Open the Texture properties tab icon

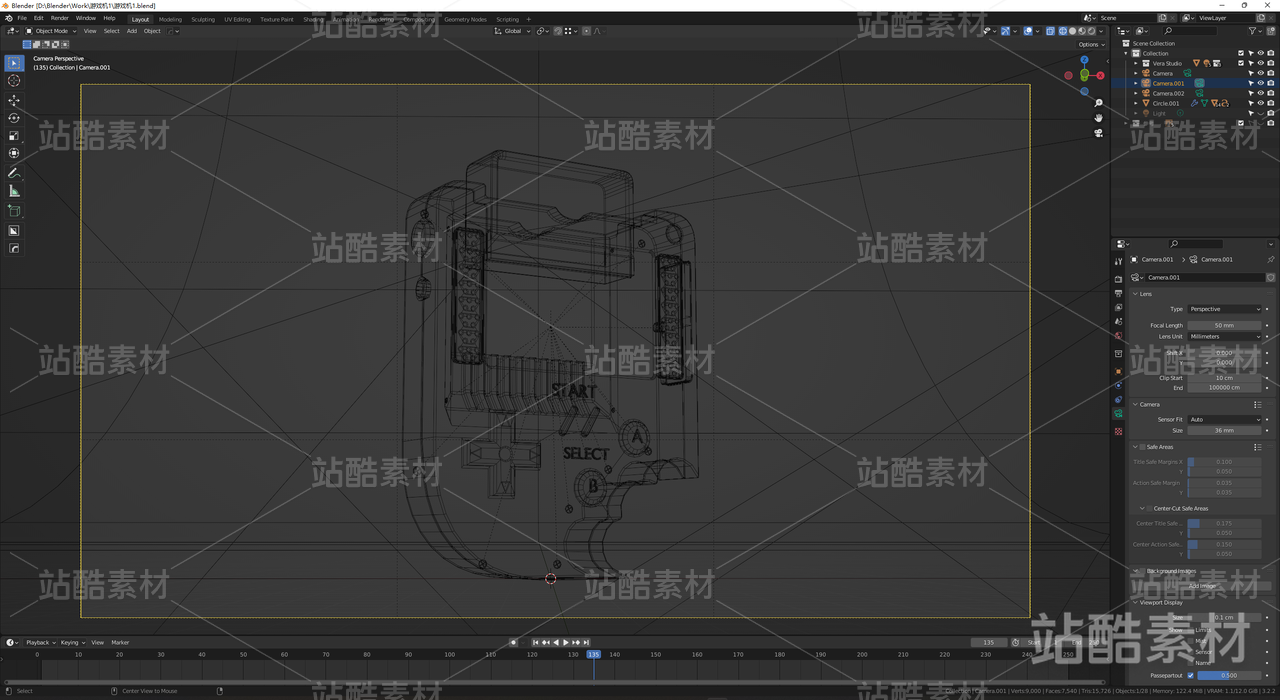pyautogui.click(x=1118, y=431)
